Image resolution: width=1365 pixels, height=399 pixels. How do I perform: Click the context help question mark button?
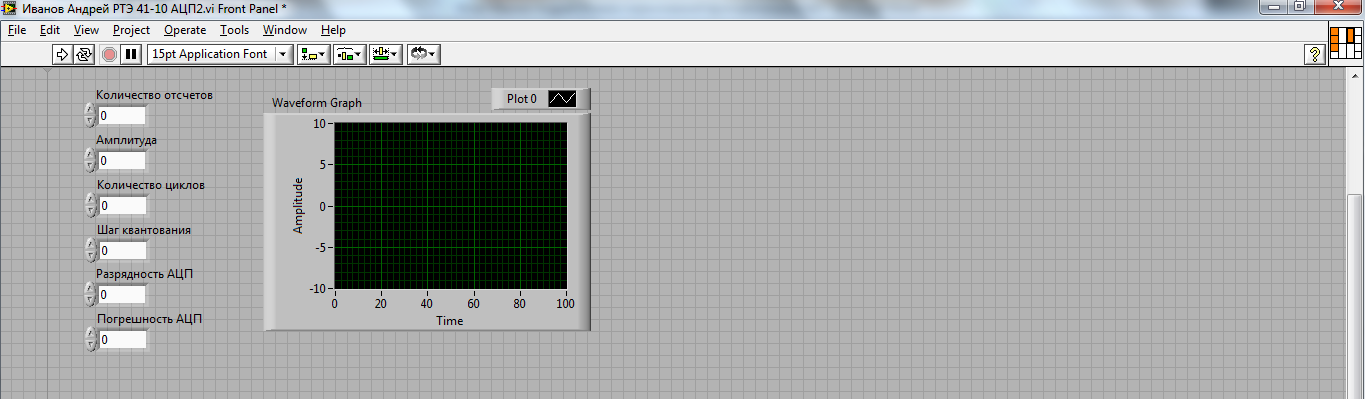[x=1316, y=54]
